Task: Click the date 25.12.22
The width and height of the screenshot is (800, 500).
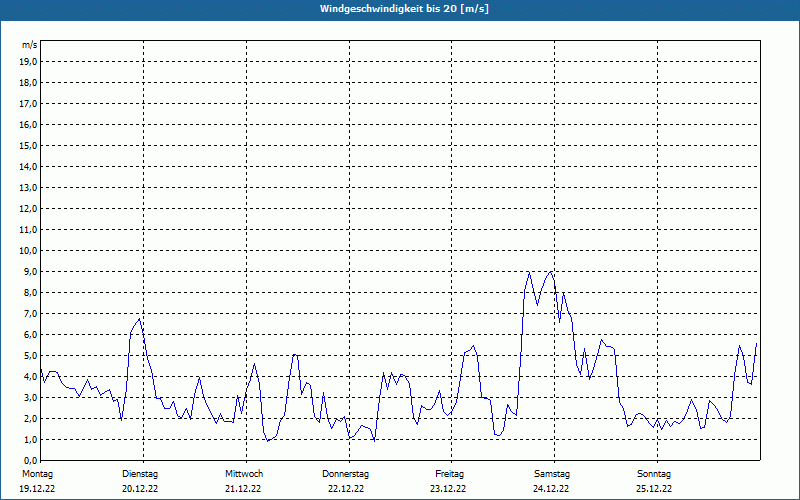Action: pyautogui.click(x=654, y=488)
